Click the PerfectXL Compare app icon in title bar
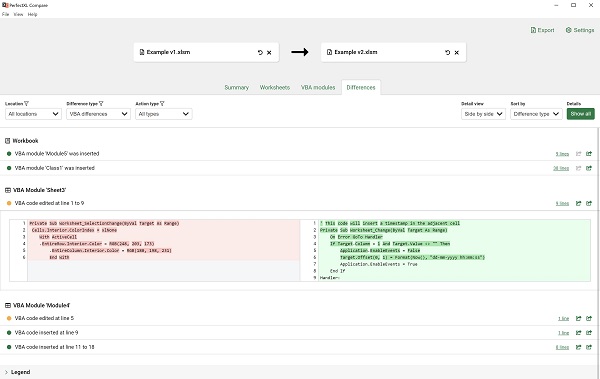 (5, 5)
